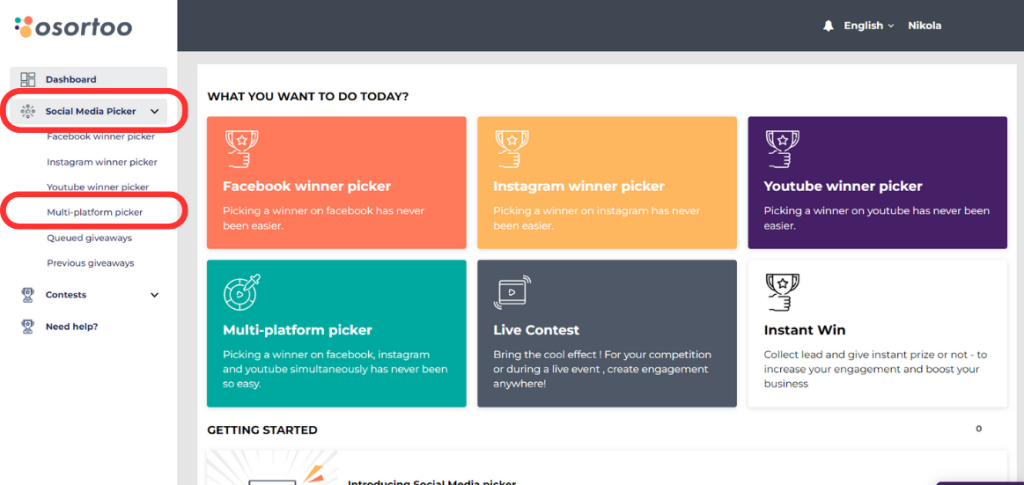This screenshot has height=485, width=1024.
Task: Expand the Contests menu chevron
Action: 154,295
